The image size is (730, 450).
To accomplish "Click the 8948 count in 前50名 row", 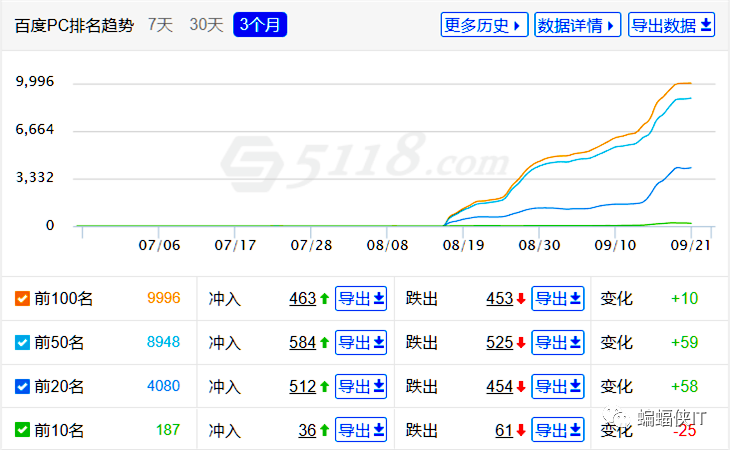I will click(163, 342).
